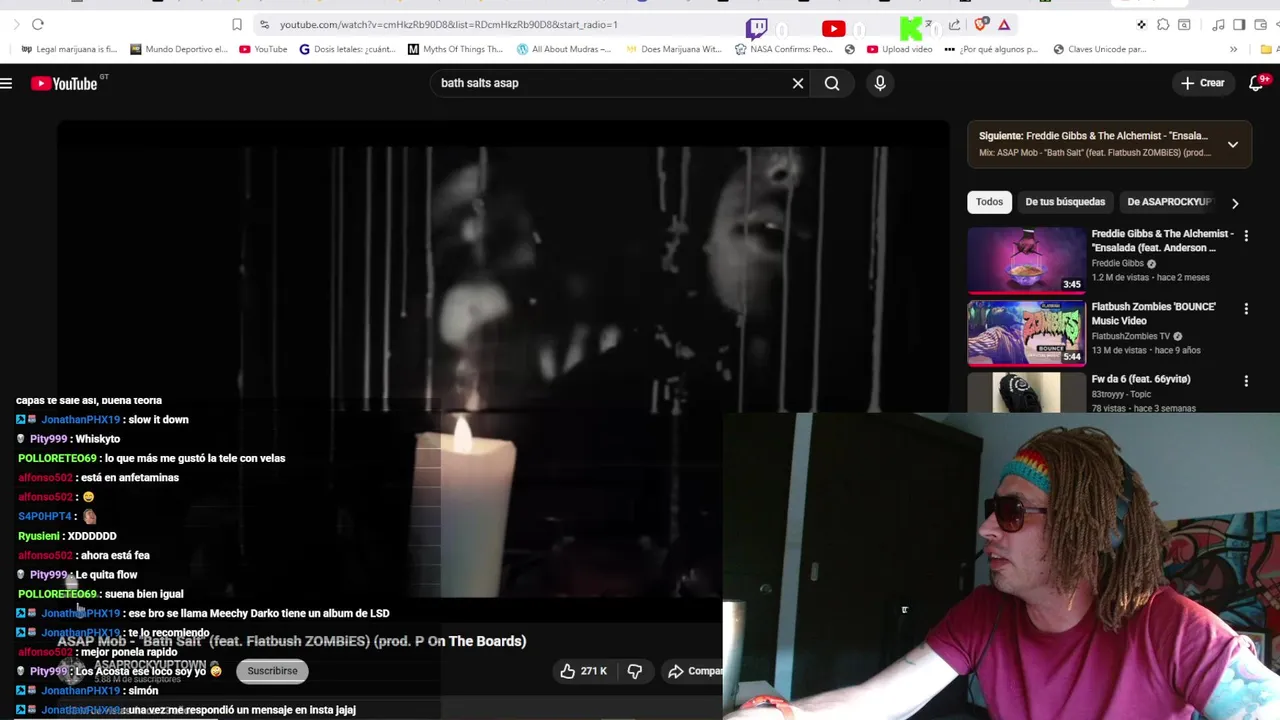Viewport: 1280px width, 720px height.
Task: Open Does Marijuana bookmark
Action: pos(673,49)
